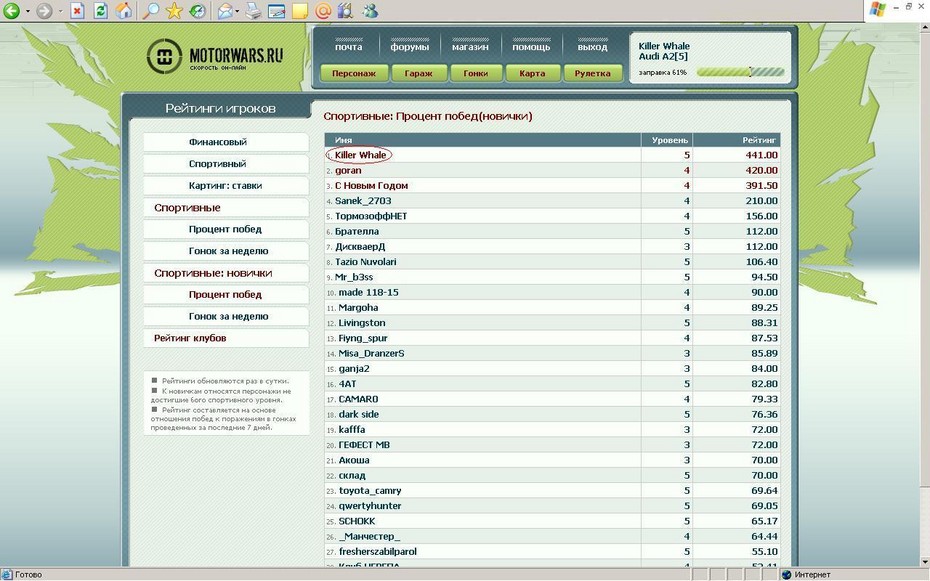Viewport: 930px width, 581px height.
Task: Open player Mr_b3ss profile
Action: (354, 277)
